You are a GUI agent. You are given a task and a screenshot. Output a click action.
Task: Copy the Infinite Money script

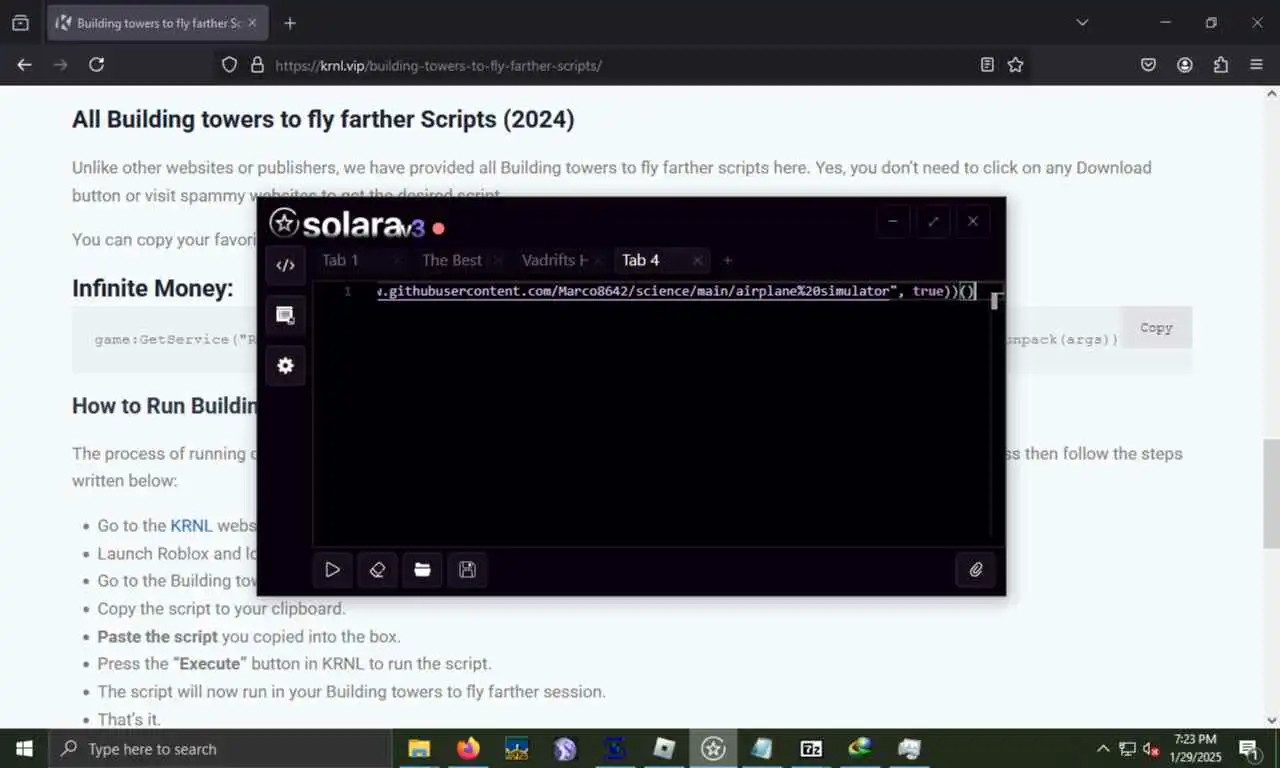(1156, 327)
